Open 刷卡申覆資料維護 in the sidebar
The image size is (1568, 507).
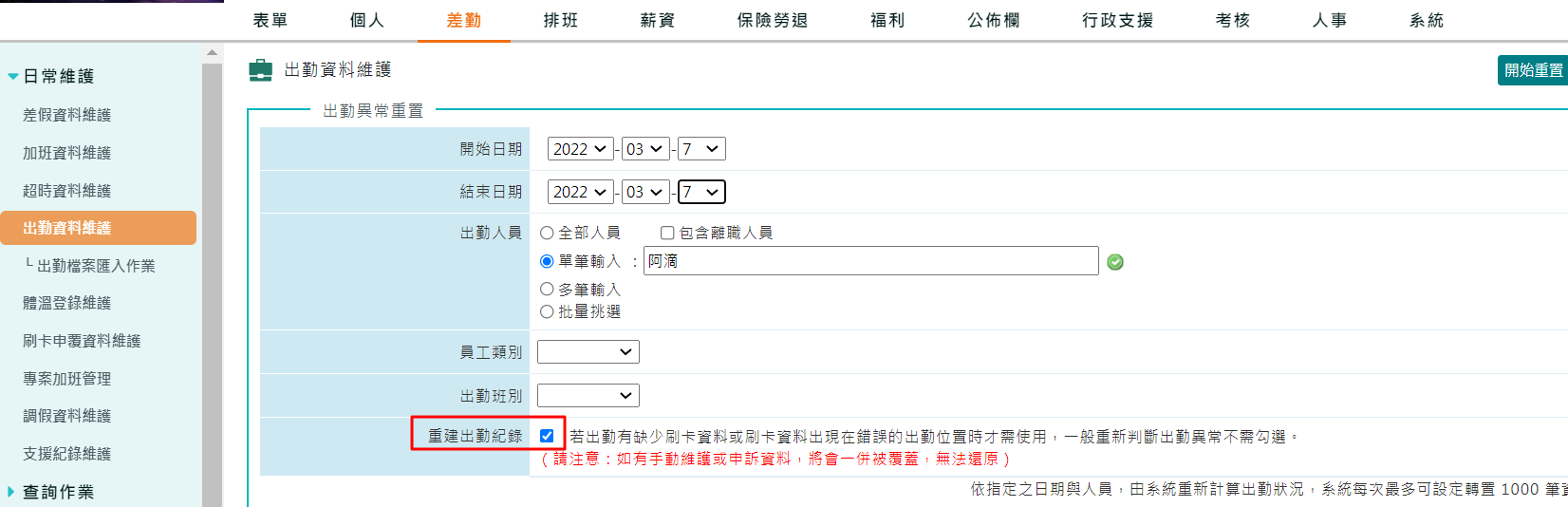82,341
